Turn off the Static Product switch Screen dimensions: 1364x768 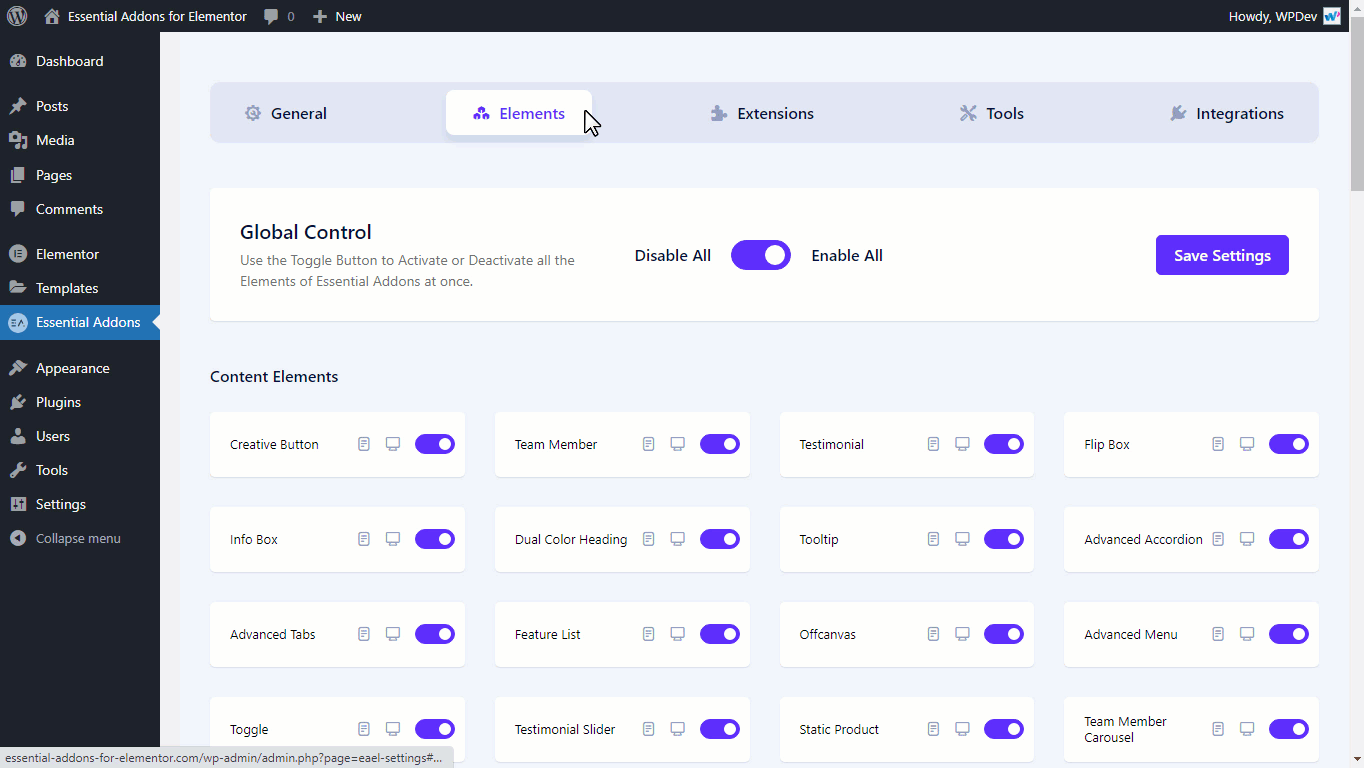(x=1004, y=729)
